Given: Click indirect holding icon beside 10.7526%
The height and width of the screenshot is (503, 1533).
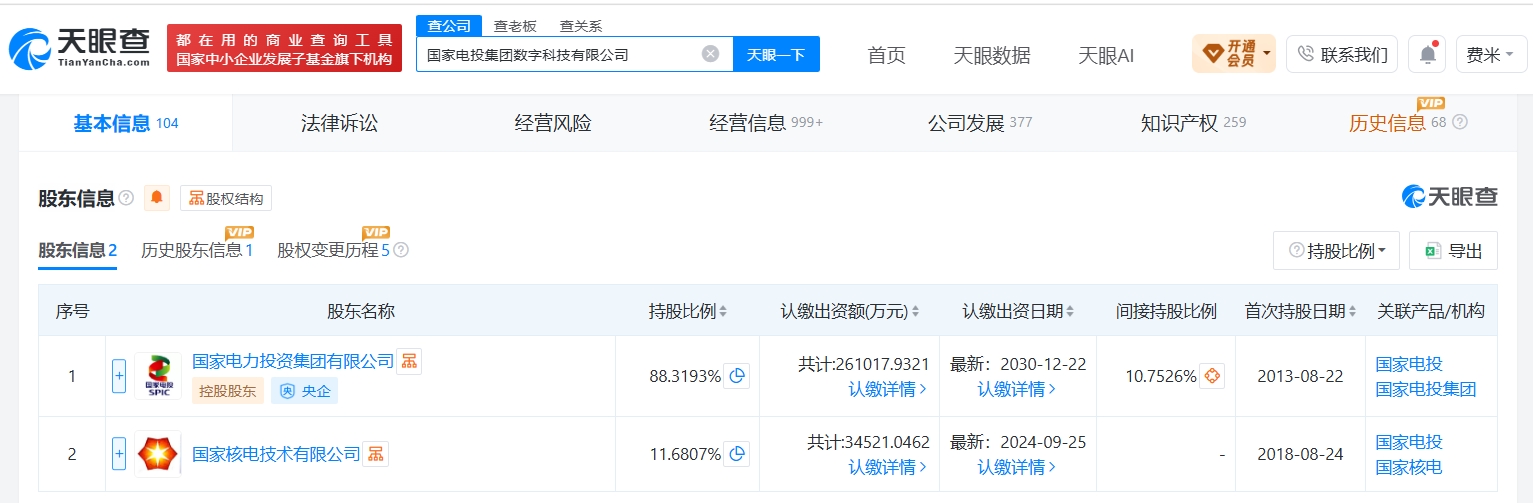Looking at the screenshot, I should pos(1212,376).
